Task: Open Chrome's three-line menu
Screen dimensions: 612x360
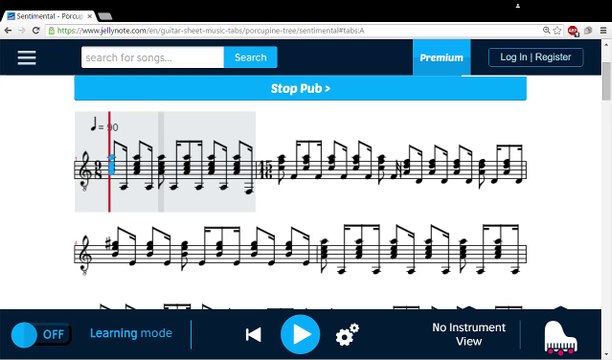Action: pos(603,30)
